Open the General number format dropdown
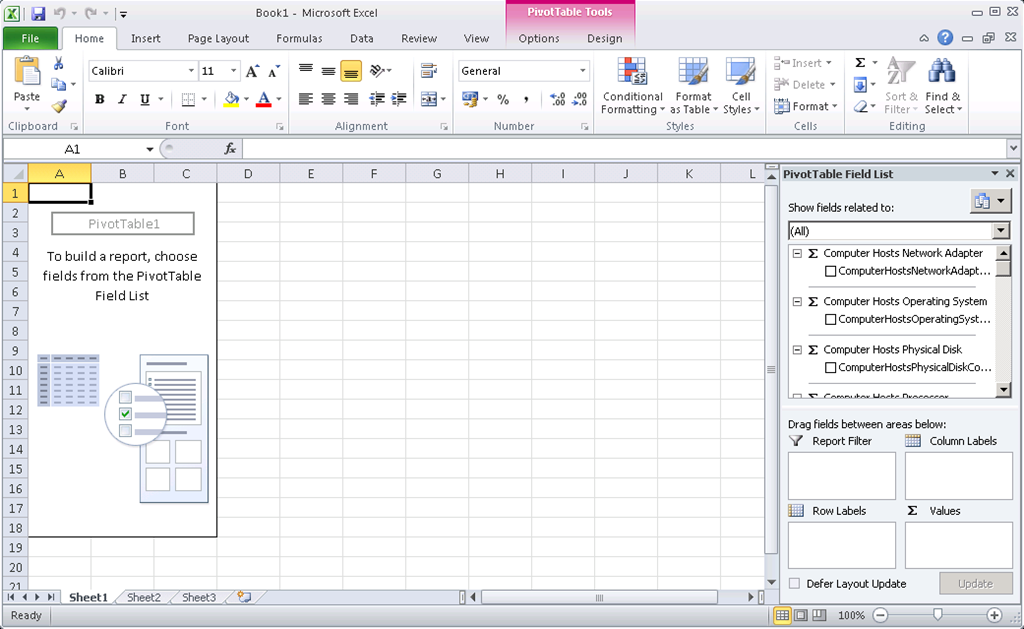This screenshot has height=629, width=1024. click(x=583, y=71)
